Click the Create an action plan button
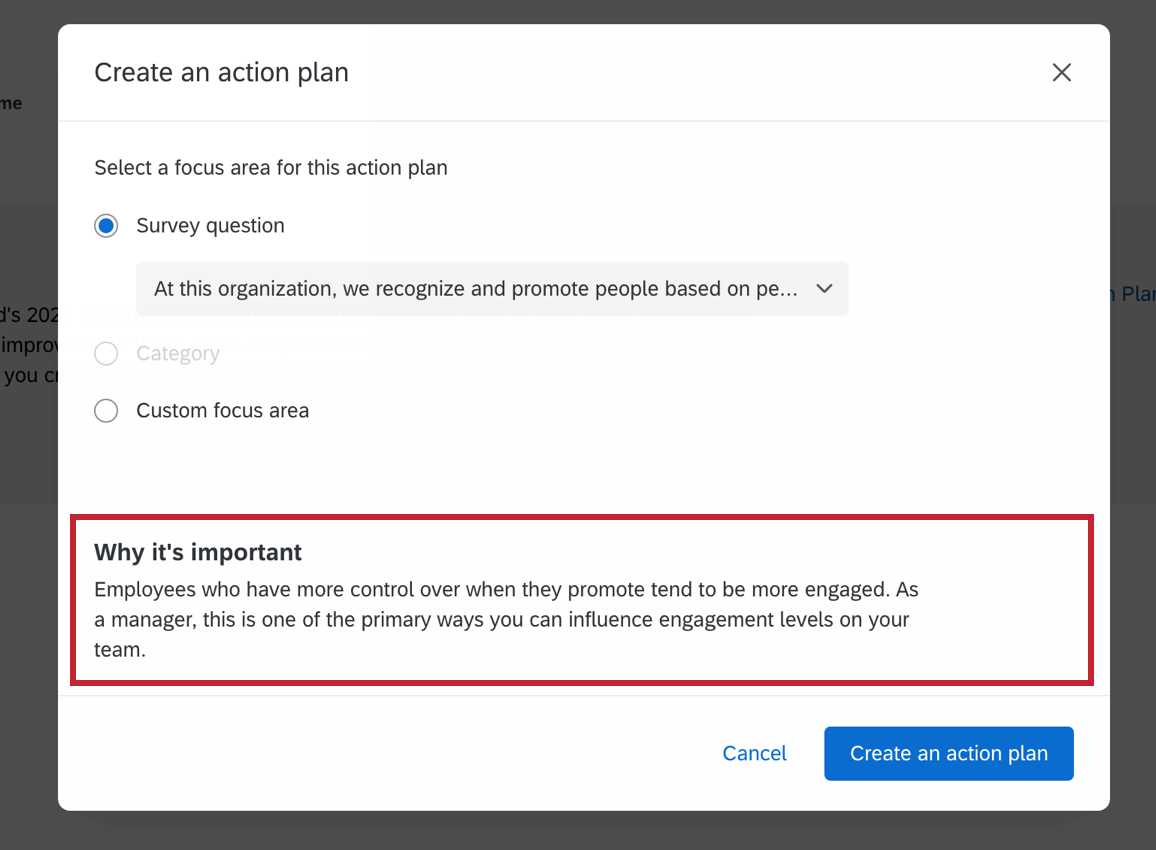The width and height of the screenshot is (1156, 850). (948, 753)
